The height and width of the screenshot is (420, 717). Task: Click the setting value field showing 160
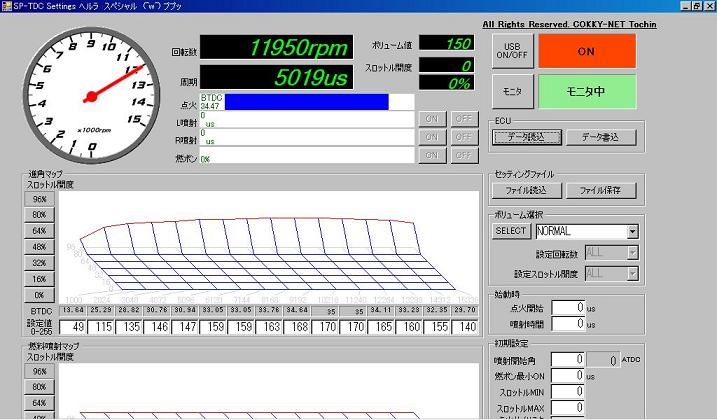409,327
